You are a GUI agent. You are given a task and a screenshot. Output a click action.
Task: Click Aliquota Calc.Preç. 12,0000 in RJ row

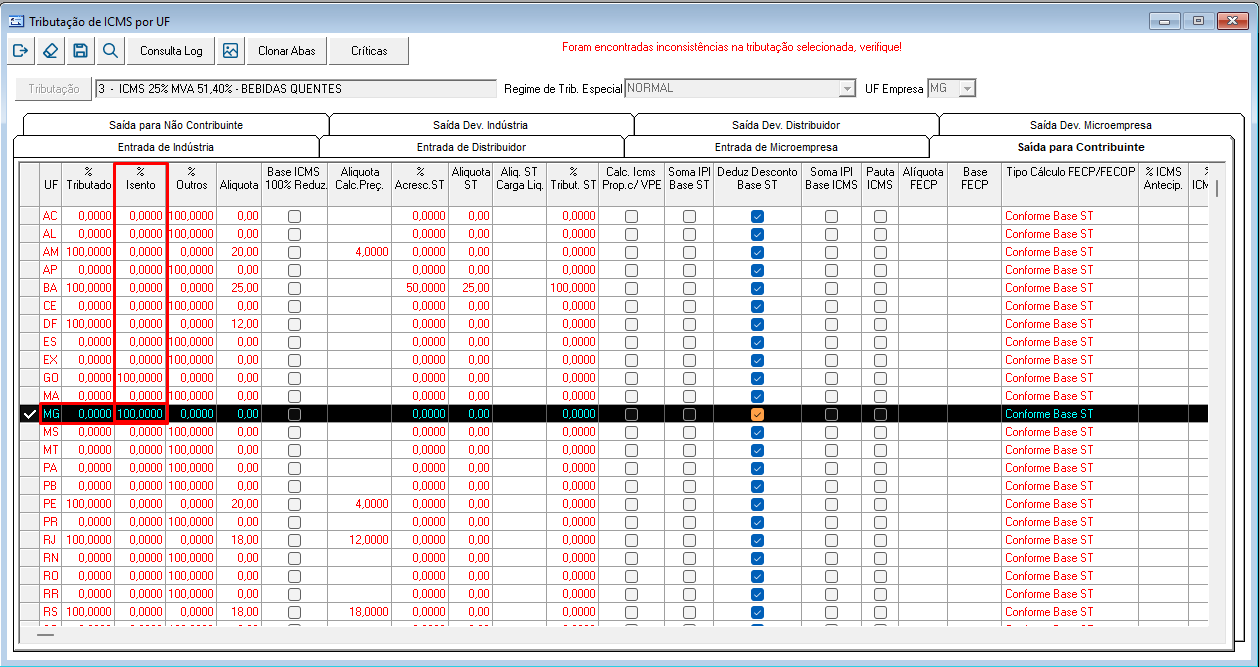tap(359, 540)
